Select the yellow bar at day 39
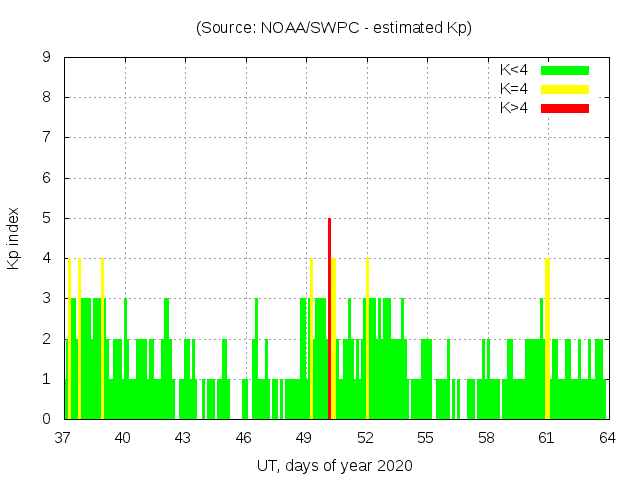Viewport: 640px width, 480px height. click(x=102, y=338)
